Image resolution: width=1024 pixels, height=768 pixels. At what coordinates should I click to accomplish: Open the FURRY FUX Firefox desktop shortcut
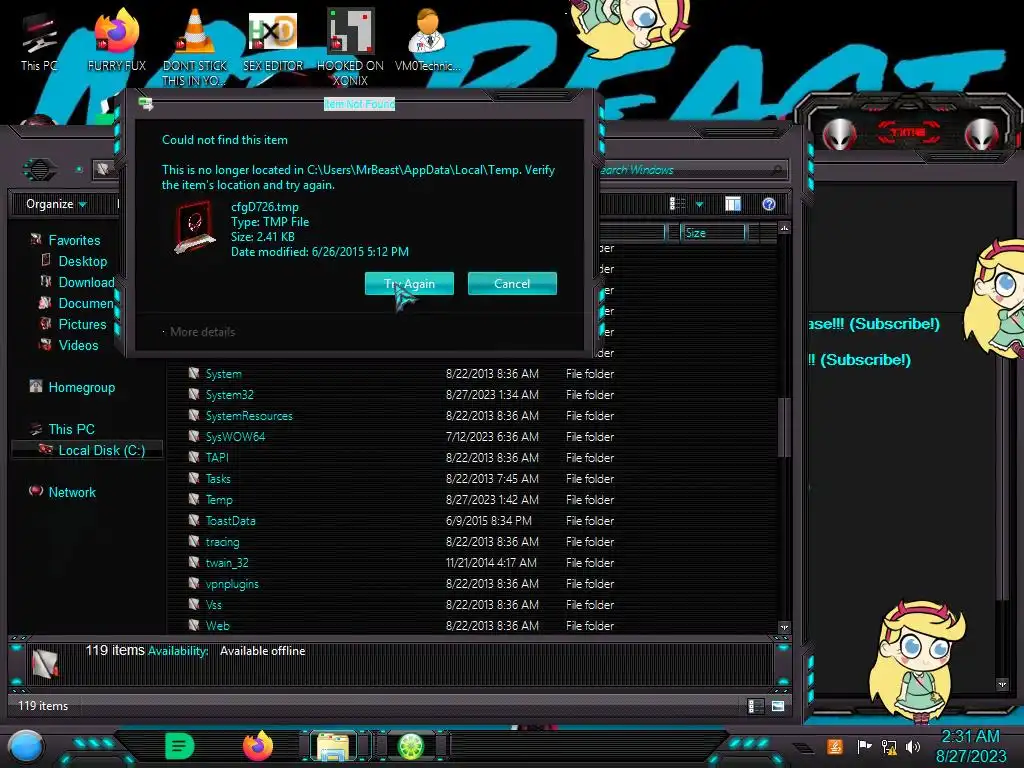(117, 40)
